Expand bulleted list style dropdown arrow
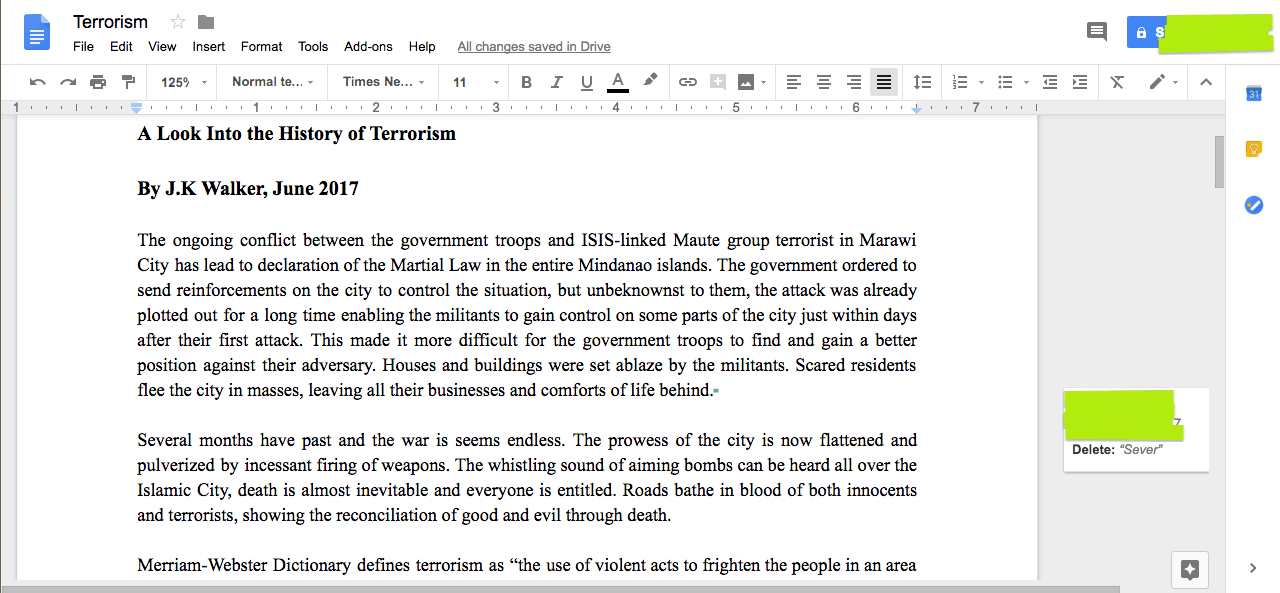The width and height of the screenshot is (1280, 593). pos(1026,82)
